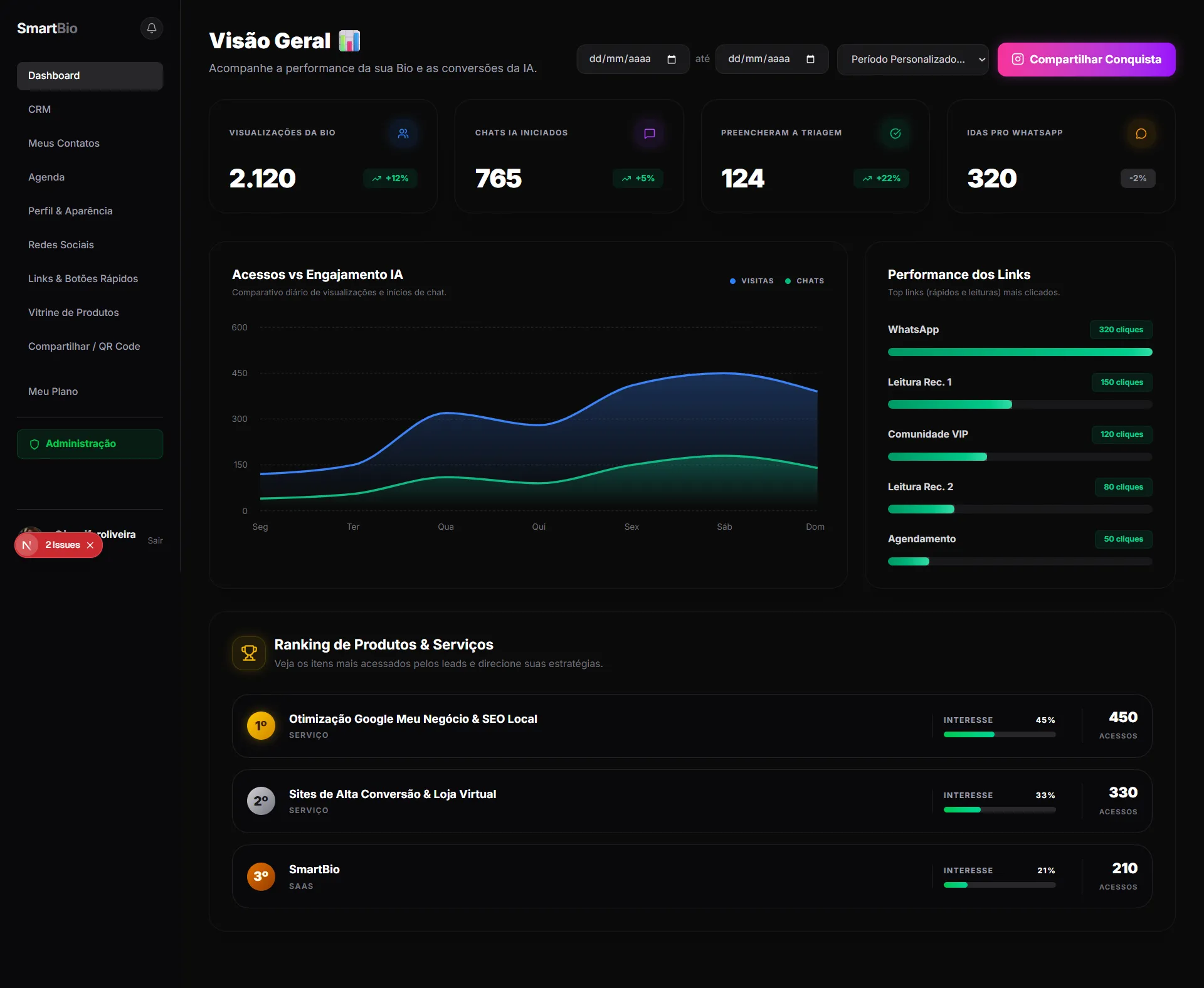Click the 33% interesse progress bar

1000,810
